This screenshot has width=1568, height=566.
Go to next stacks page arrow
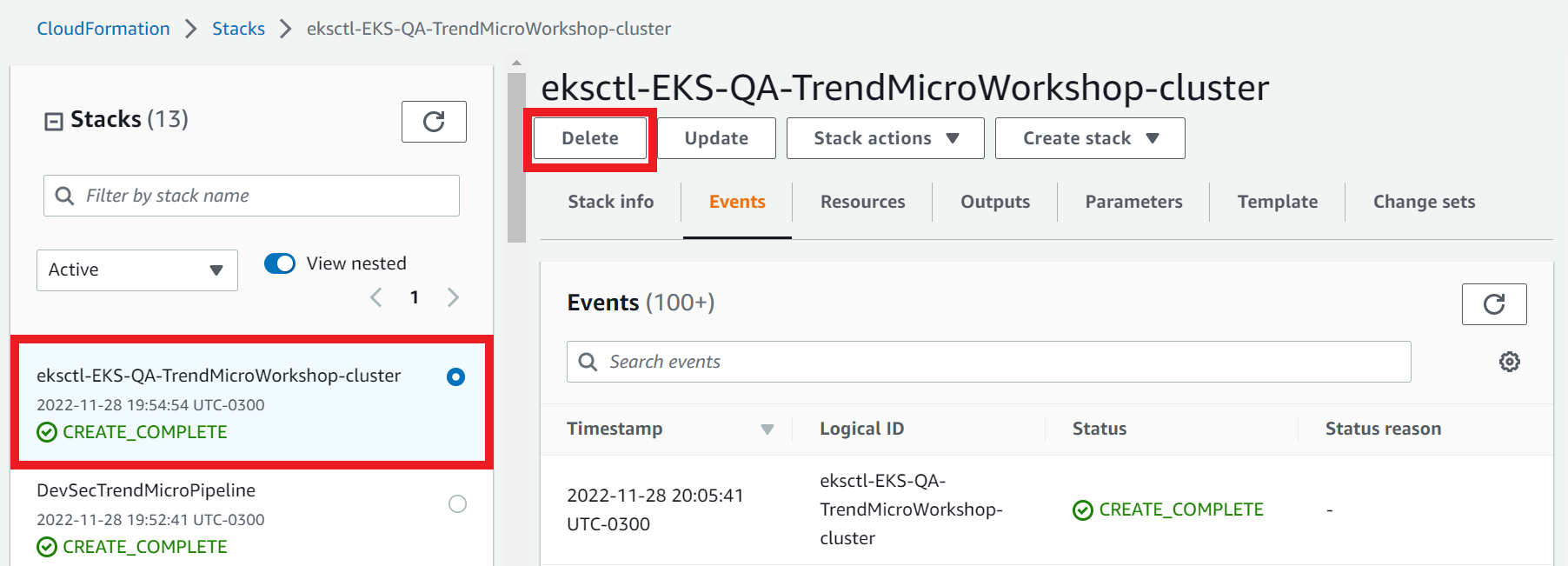click(x=453, y=297)
